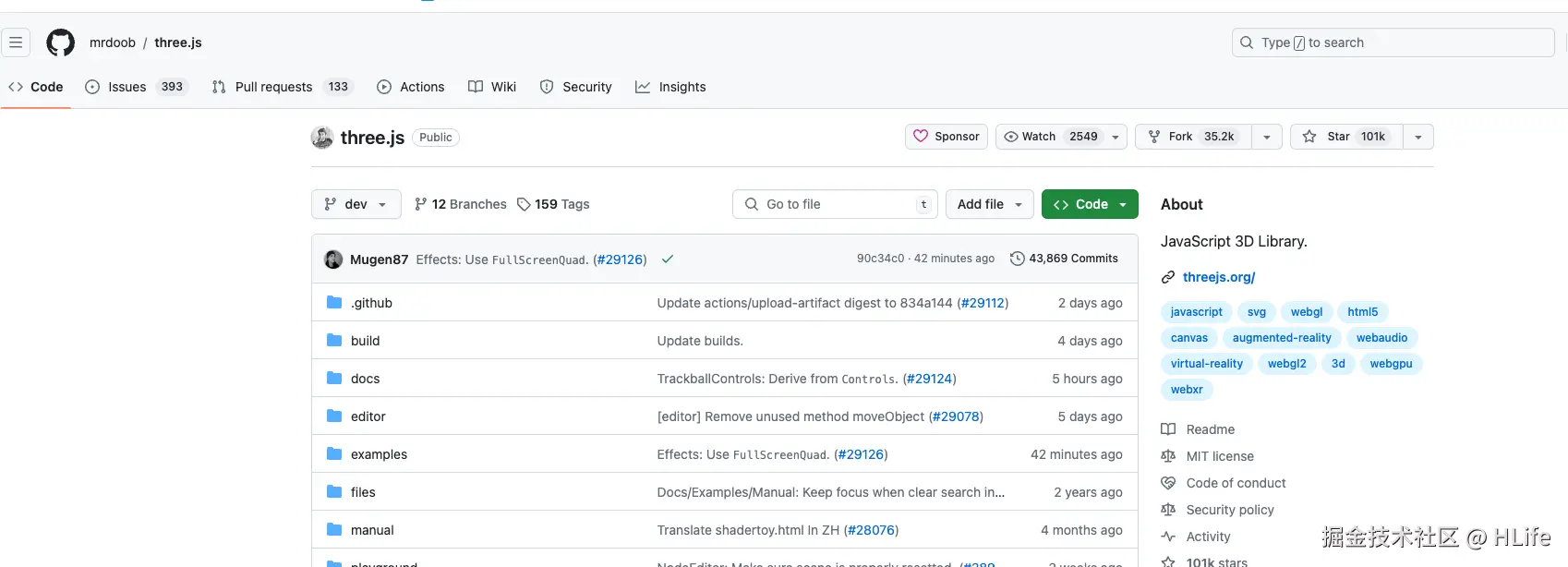The image size is (1568, 567).
Task: Open PR #29124 link in docs row
Action: (930, 379)
